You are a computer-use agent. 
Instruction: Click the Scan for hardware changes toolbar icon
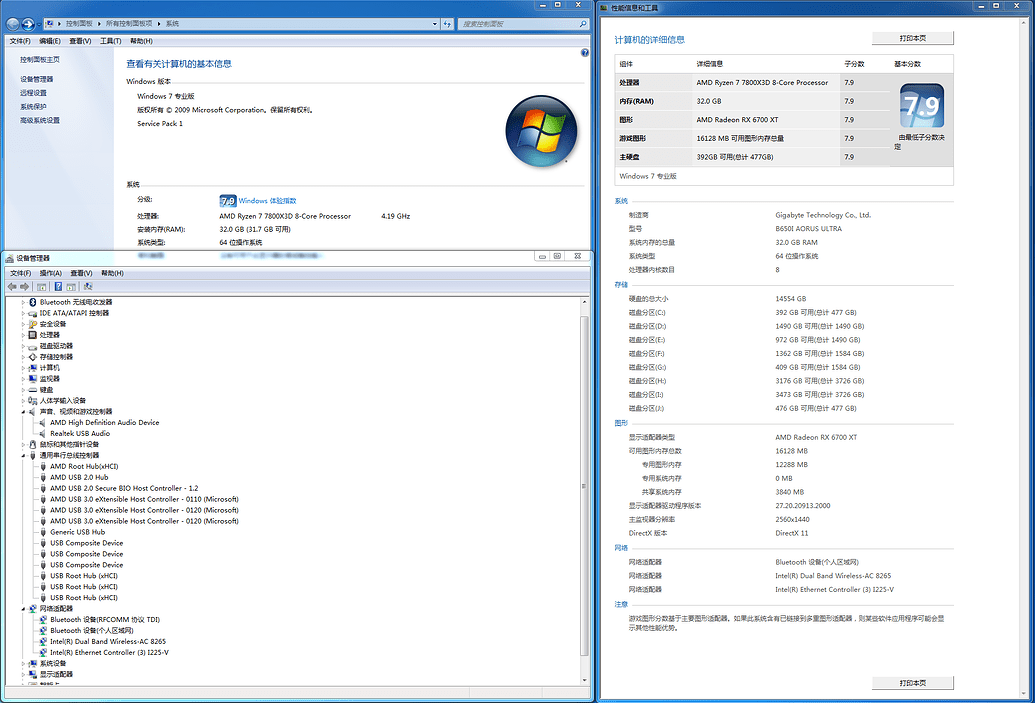87,286
